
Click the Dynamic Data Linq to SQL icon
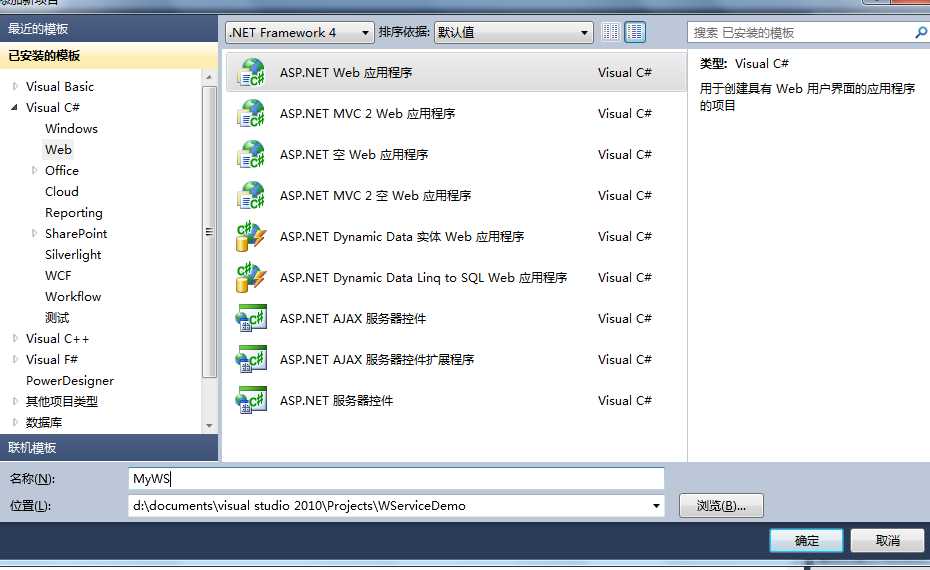250,278
